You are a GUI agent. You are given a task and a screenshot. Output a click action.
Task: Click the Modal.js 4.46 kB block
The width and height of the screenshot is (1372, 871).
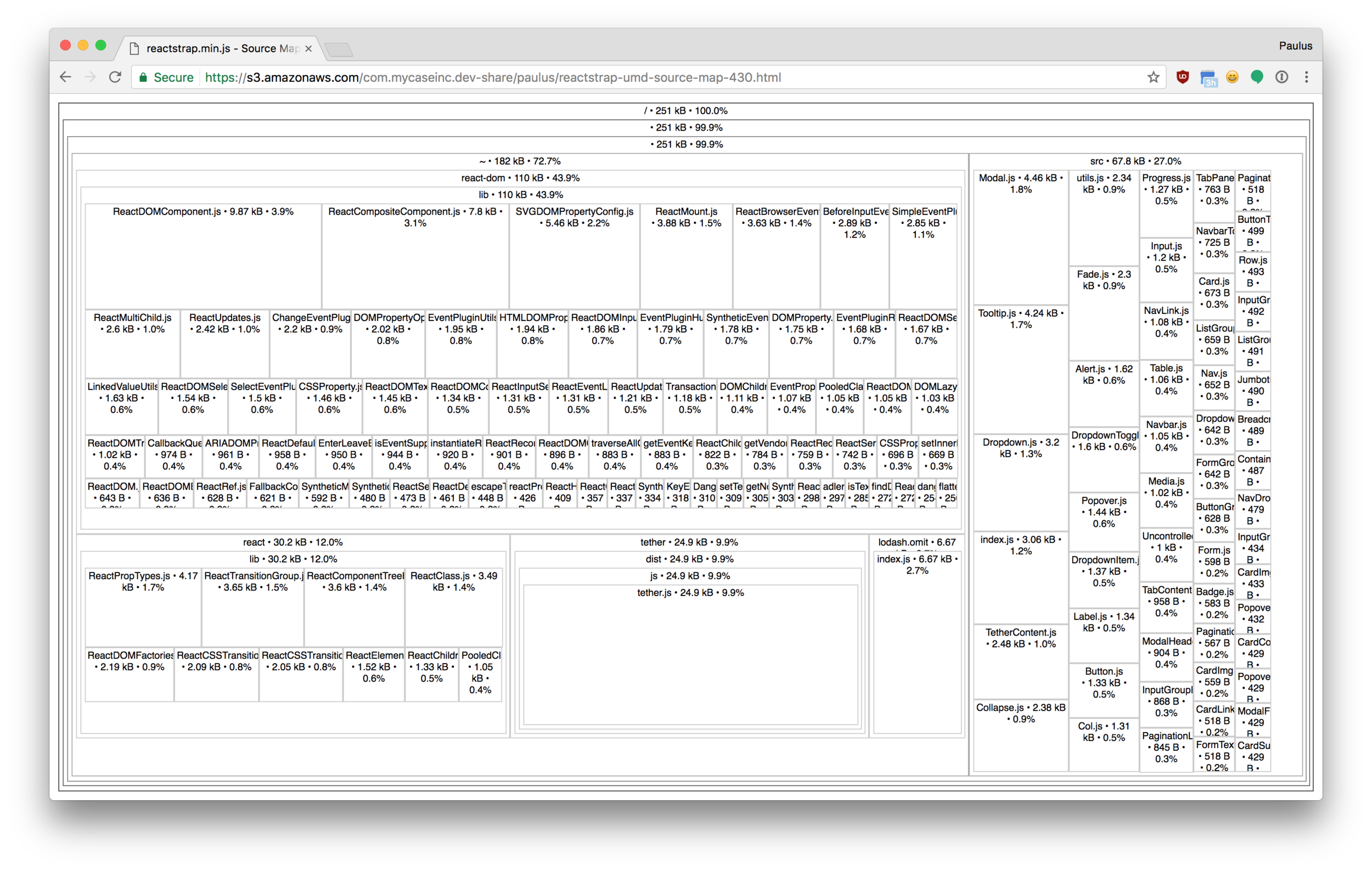point(1020,237)
